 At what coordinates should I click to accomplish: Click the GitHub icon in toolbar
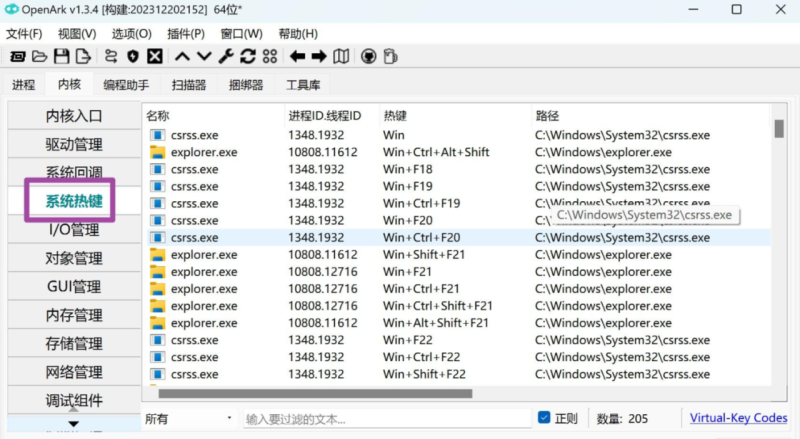368,56
